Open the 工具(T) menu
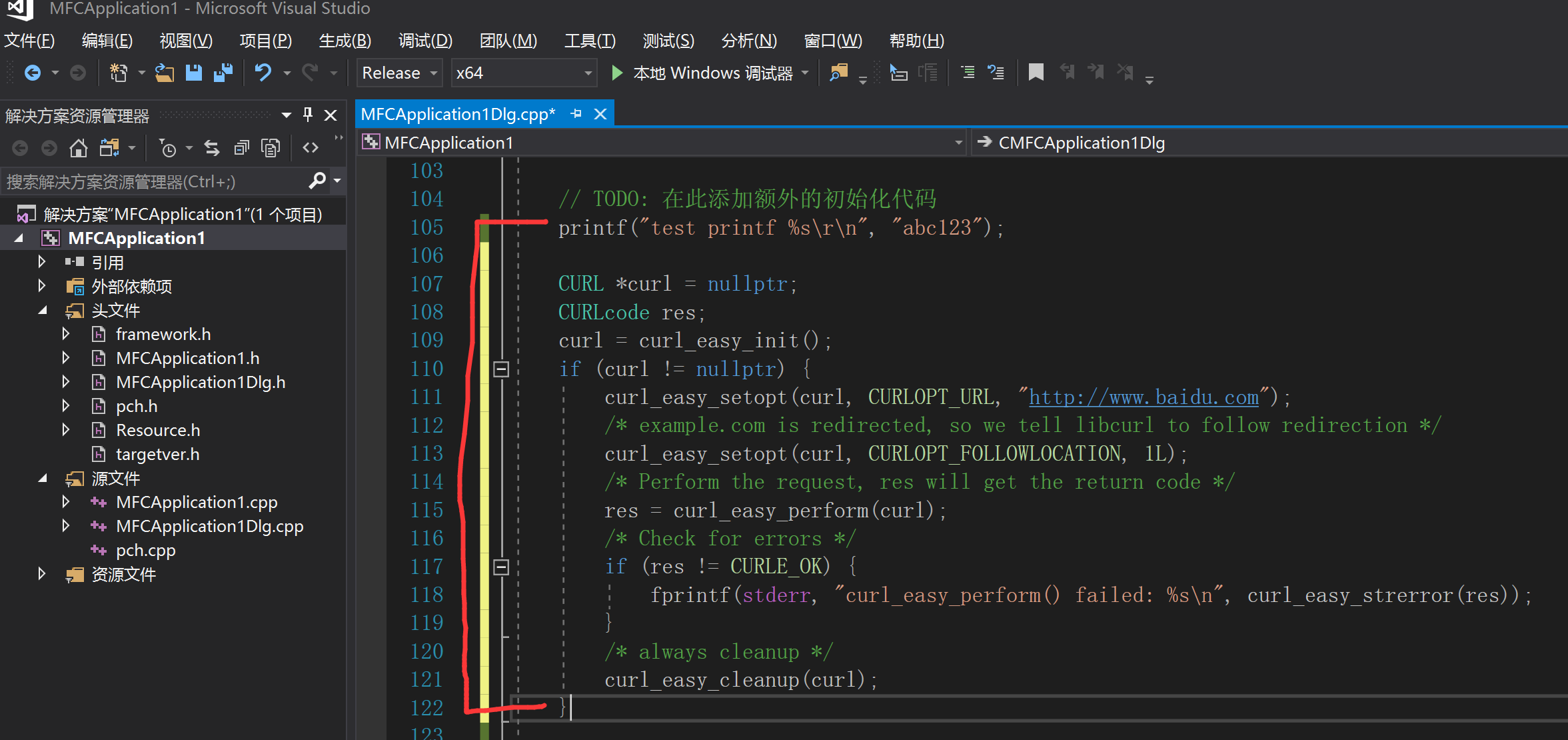Image resolution: width=1568 pixels, height=740 pixels. click(x=589, y=41)
